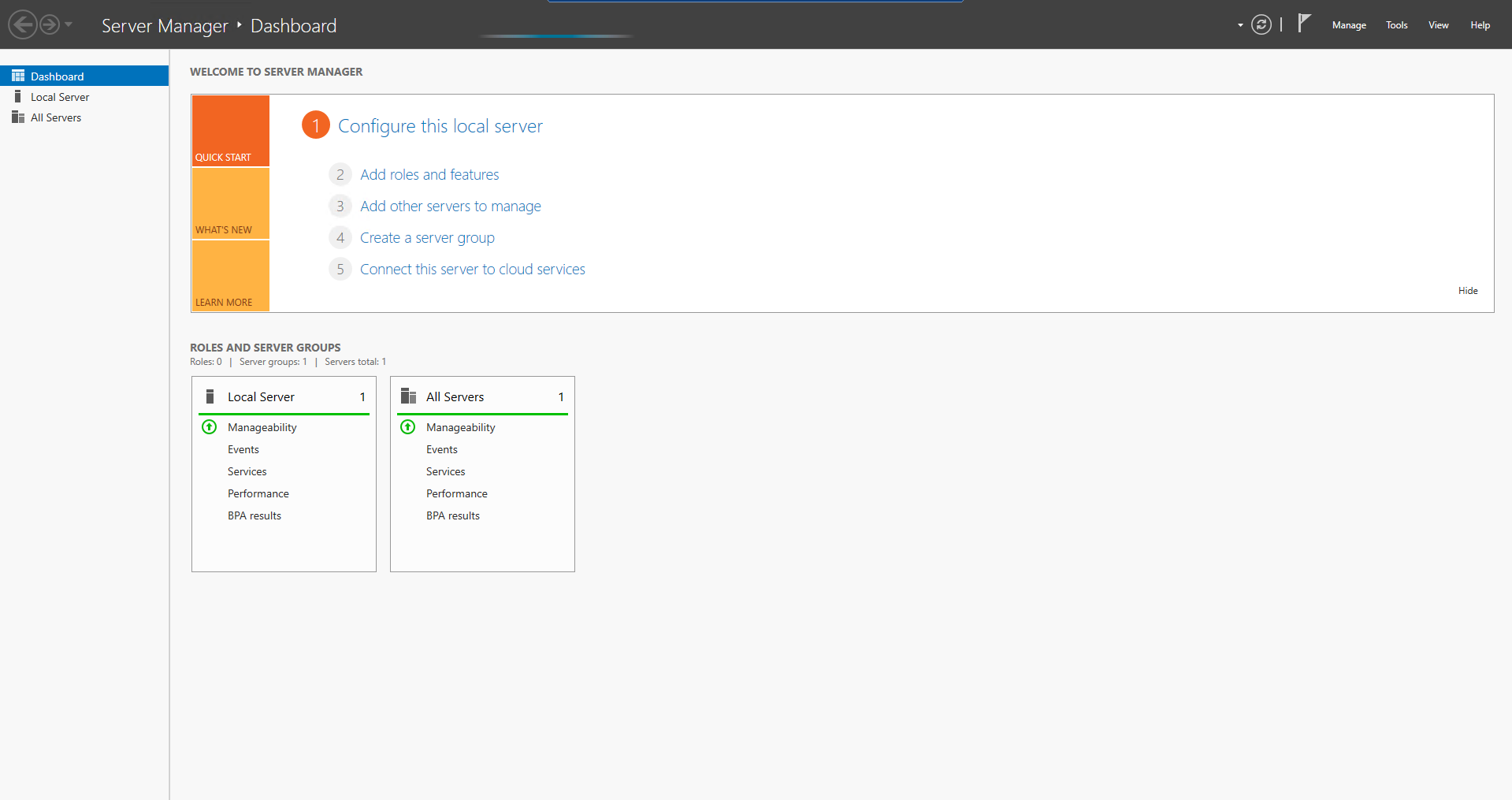Screen dimensions: 1512x800
Task: Click the step 3 number circle
Action: pos(340,206)
